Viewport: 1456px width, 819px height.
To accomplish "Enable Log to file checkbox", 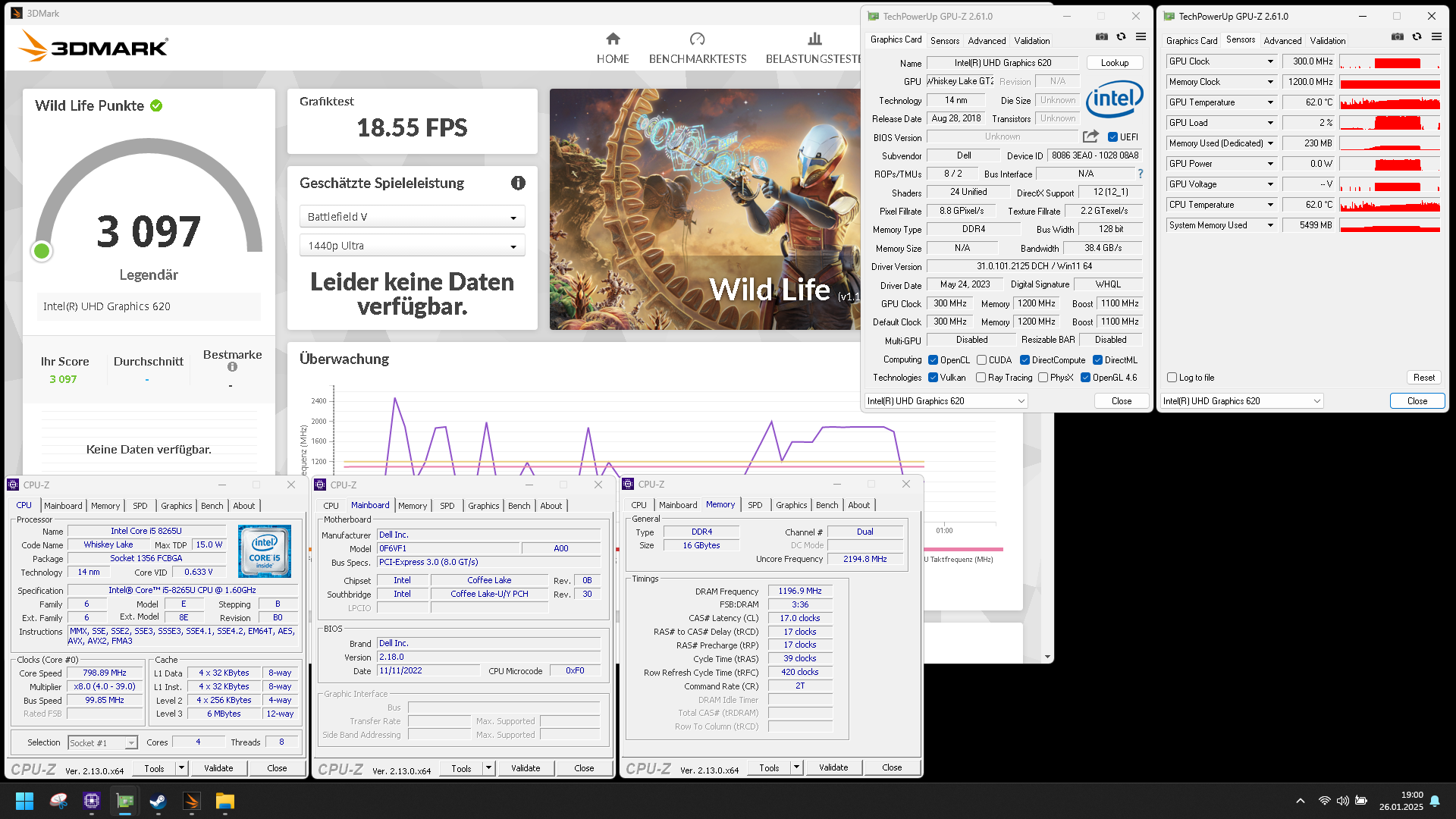I will click(x=1172, y=378).
